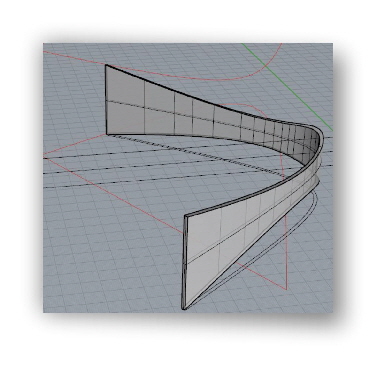Viewport: 384px width, 367px height.
Task: Select the green Y-axis line
Action: (x=287, y=87)
